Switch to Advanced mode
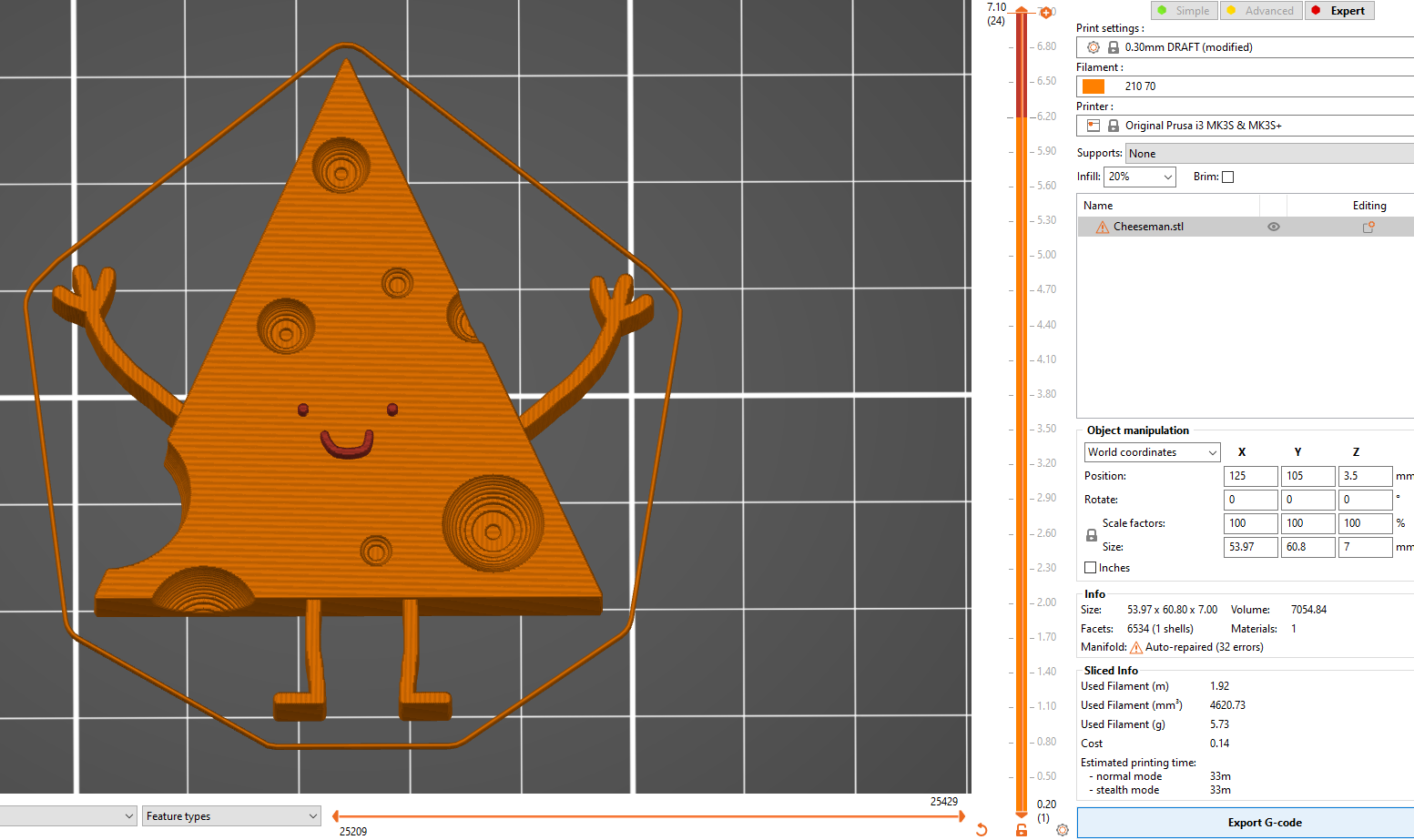This screenshot has height=840, width=1414. coord(1261,10)
